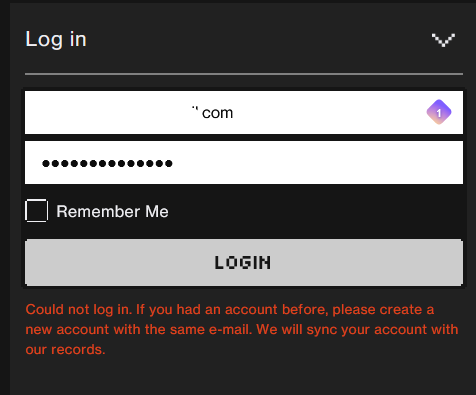Submit the form with the LOGIN button
476x395 pixels.
[244, 262]
